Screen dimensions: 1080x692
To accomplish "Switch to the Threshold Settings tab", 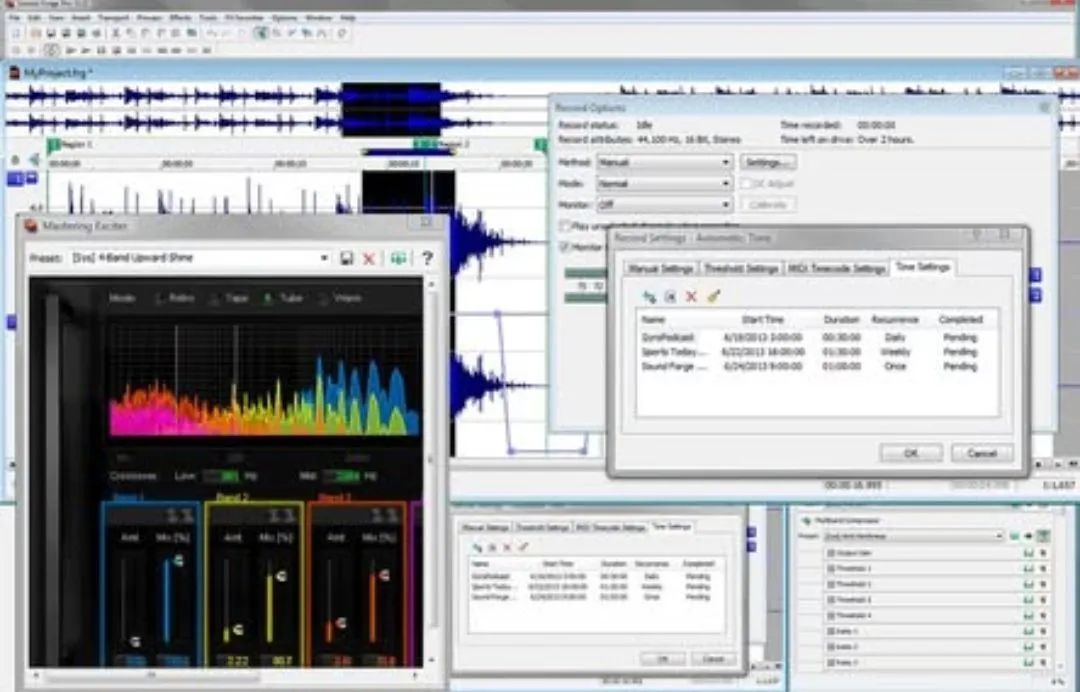I will tap(741, 269).
